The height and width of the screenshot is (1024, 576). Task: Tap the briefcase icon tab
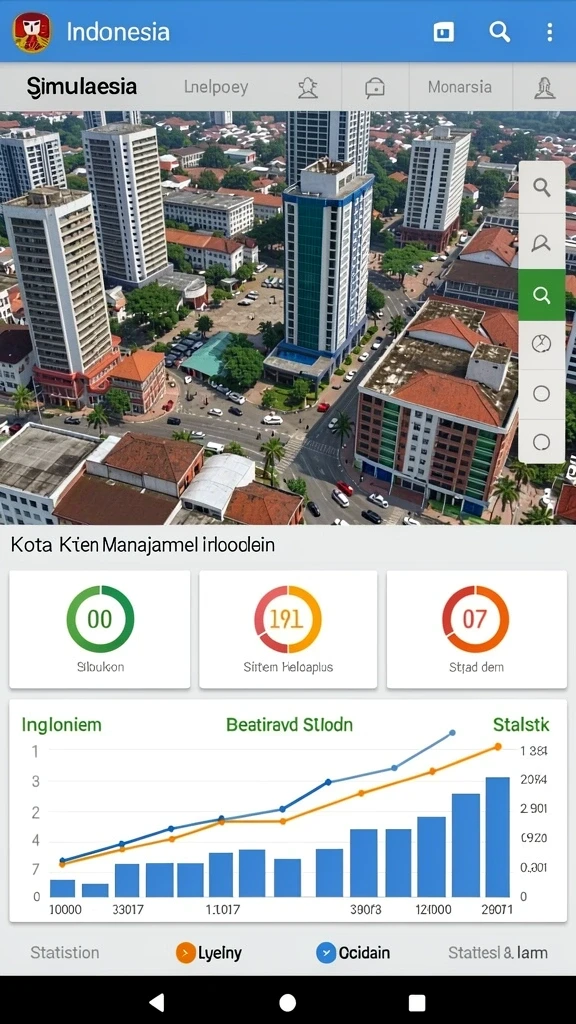click(375, 87)
